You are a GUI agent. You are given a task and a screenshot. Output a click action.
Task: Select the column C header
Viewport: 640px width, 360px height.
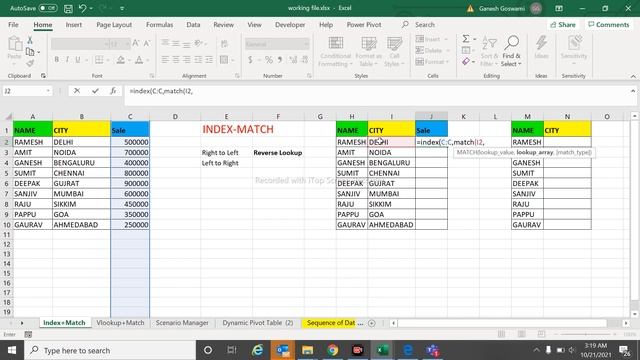tap(130, 117)
